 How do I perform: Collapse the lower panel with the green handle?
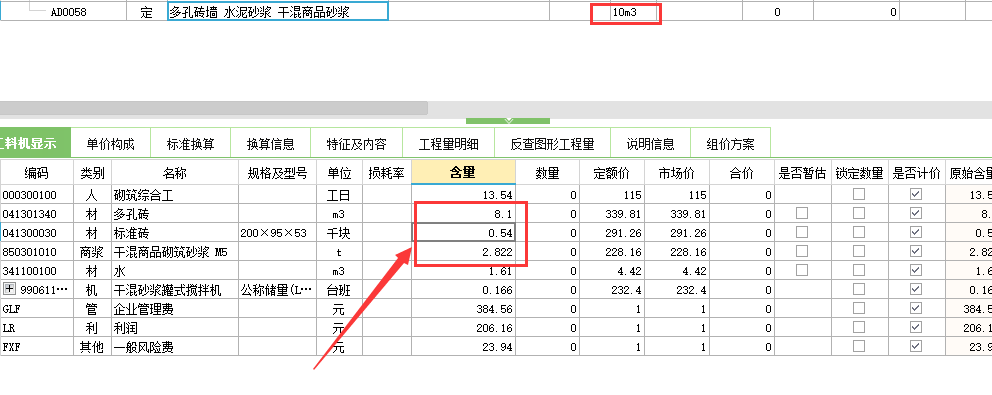[508, 120]
